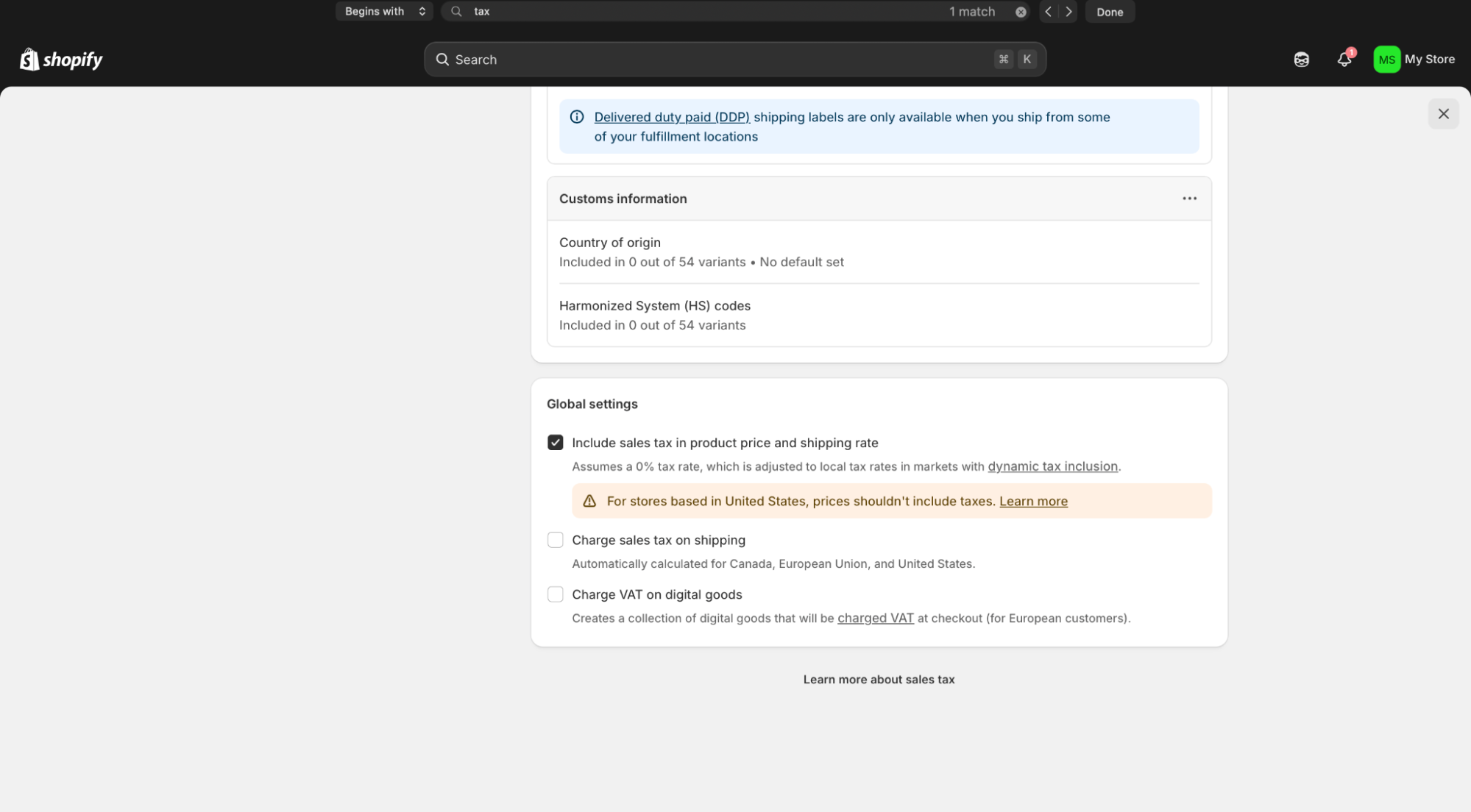Open the charged VAT link
This screenshot has height=812, width=1471.
click(875, 619)
